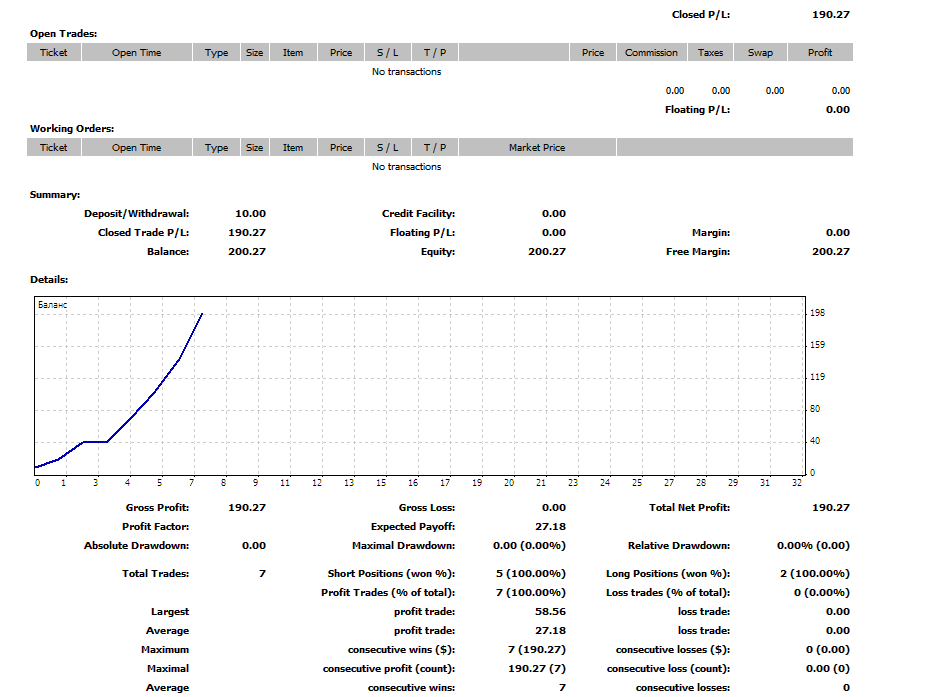936x697 pixels.
Task: Click the Closed P/L value 190.27
Action: pyautogui.click(x=830, y=14)
